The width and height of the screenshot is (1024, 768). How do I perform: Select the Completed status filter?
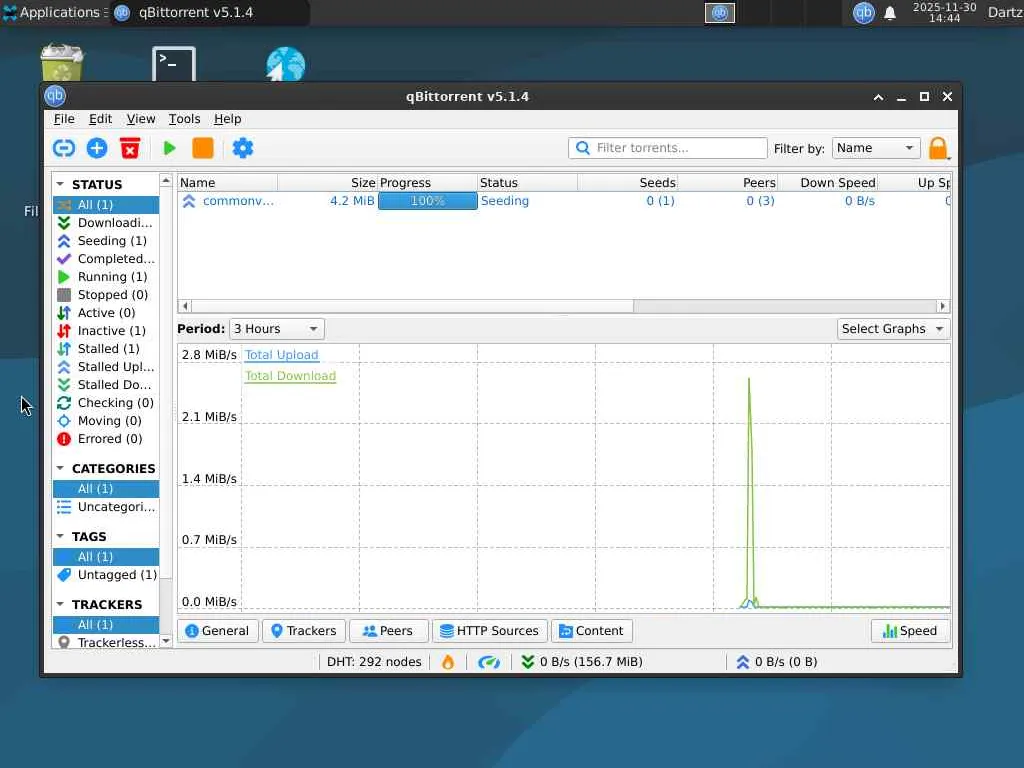click(106, 259)
